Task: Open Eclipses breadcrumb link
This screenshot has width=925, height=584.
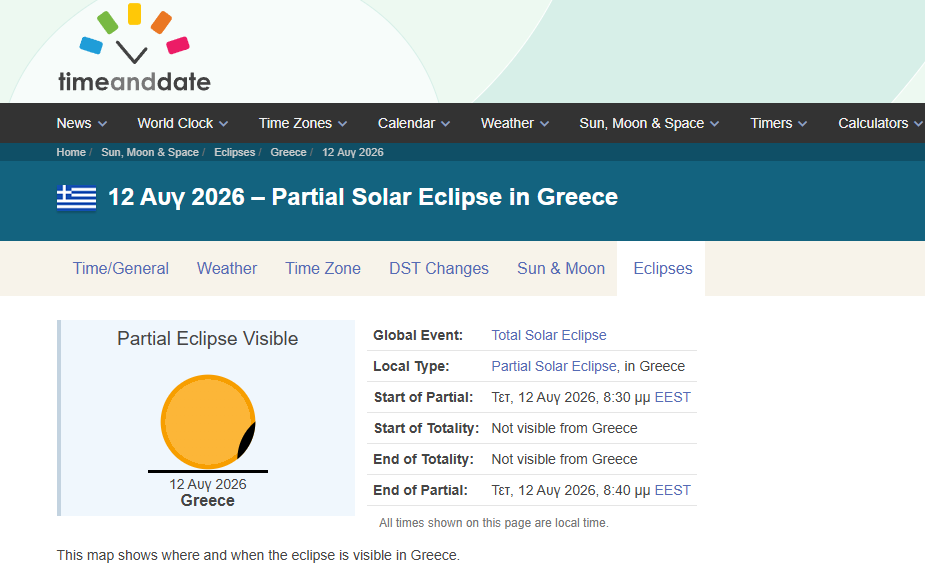Action: pyautogui.click(x=234, y=152)
